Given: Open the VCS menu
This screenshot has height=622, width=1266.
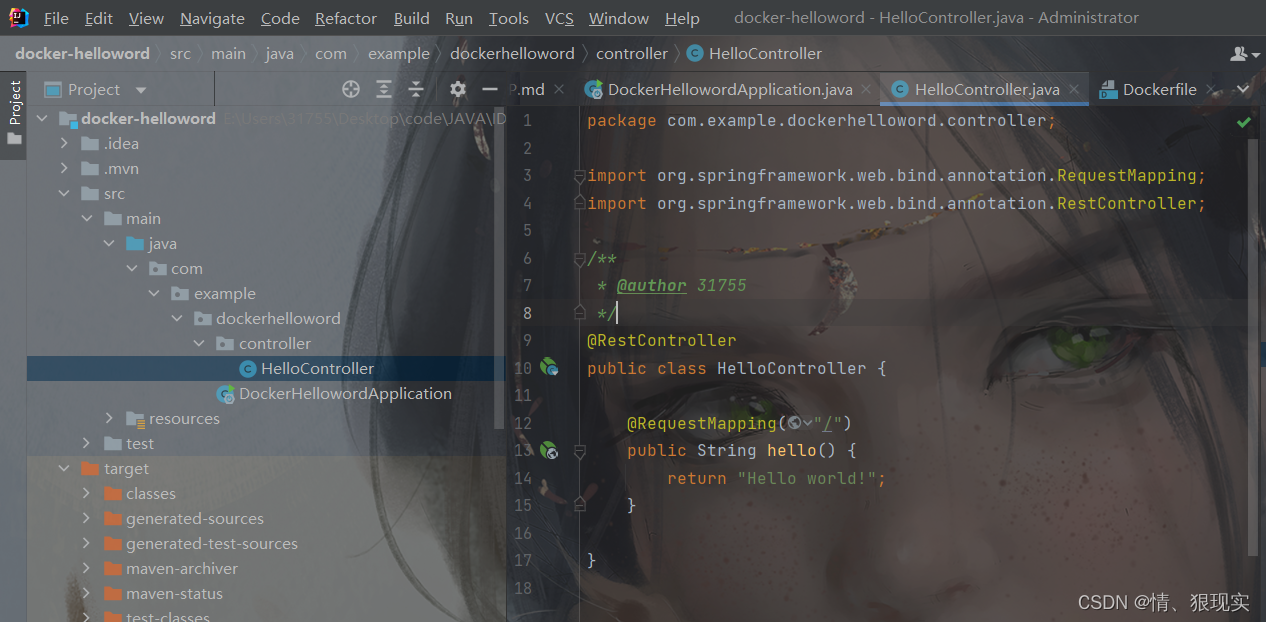Looking at the screenshot, I should point(559,19).
